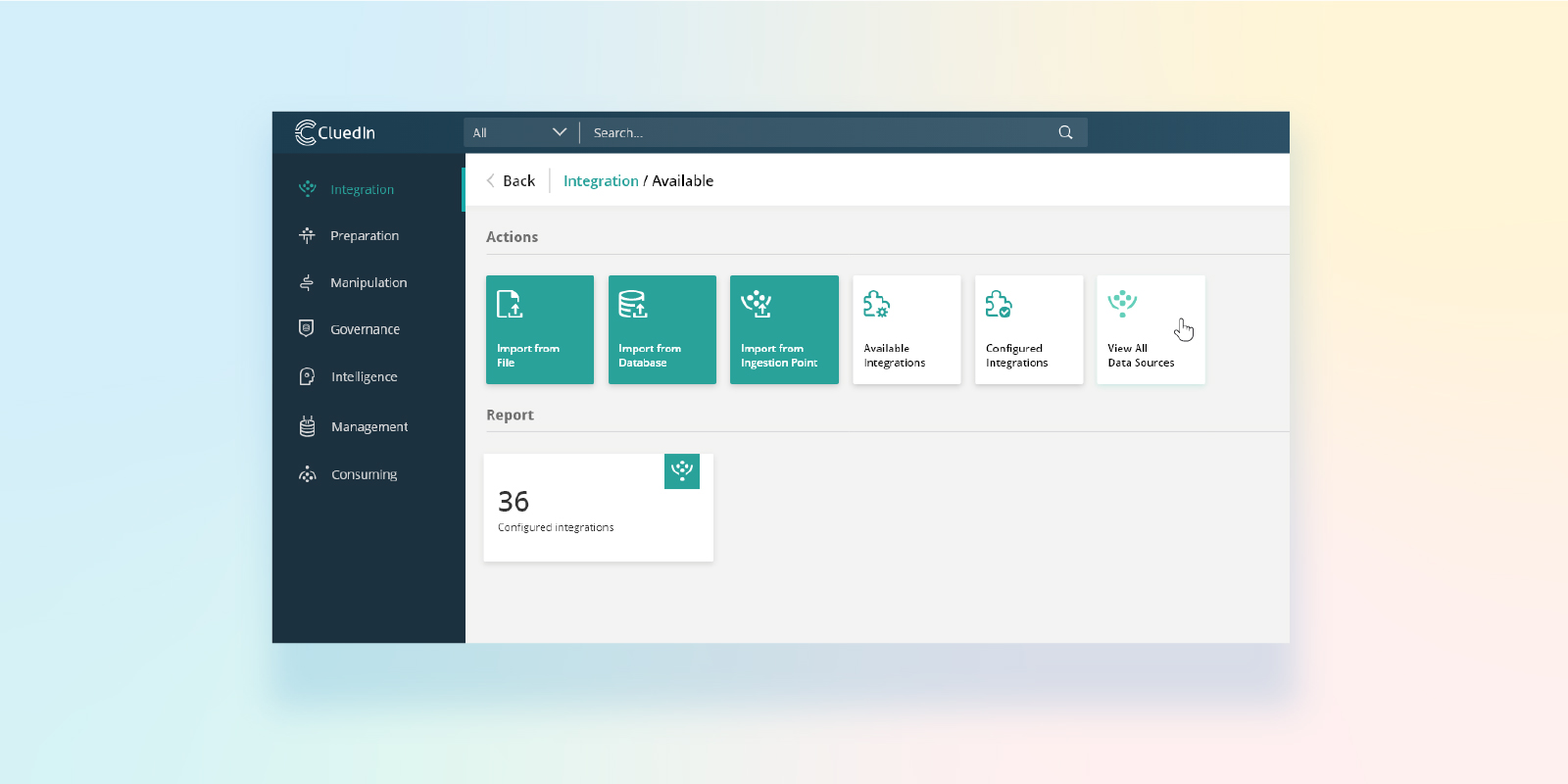
Task: Click the teal icon on the report card
Action: tap(682, 471)
